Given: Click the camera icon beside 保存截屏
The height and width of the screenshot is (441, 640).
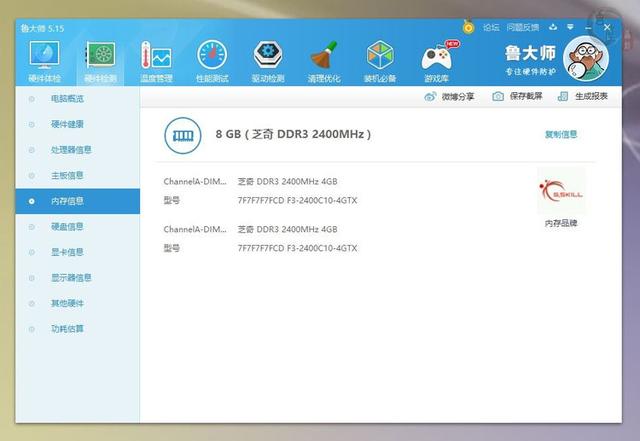Looking at the screenshot, I should [x=498, y=96].
